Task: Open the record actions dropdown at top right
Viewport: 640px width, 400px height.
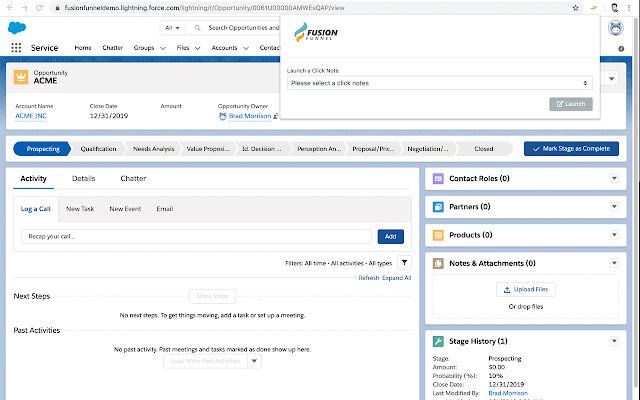Action: click(x=611, y=78)
